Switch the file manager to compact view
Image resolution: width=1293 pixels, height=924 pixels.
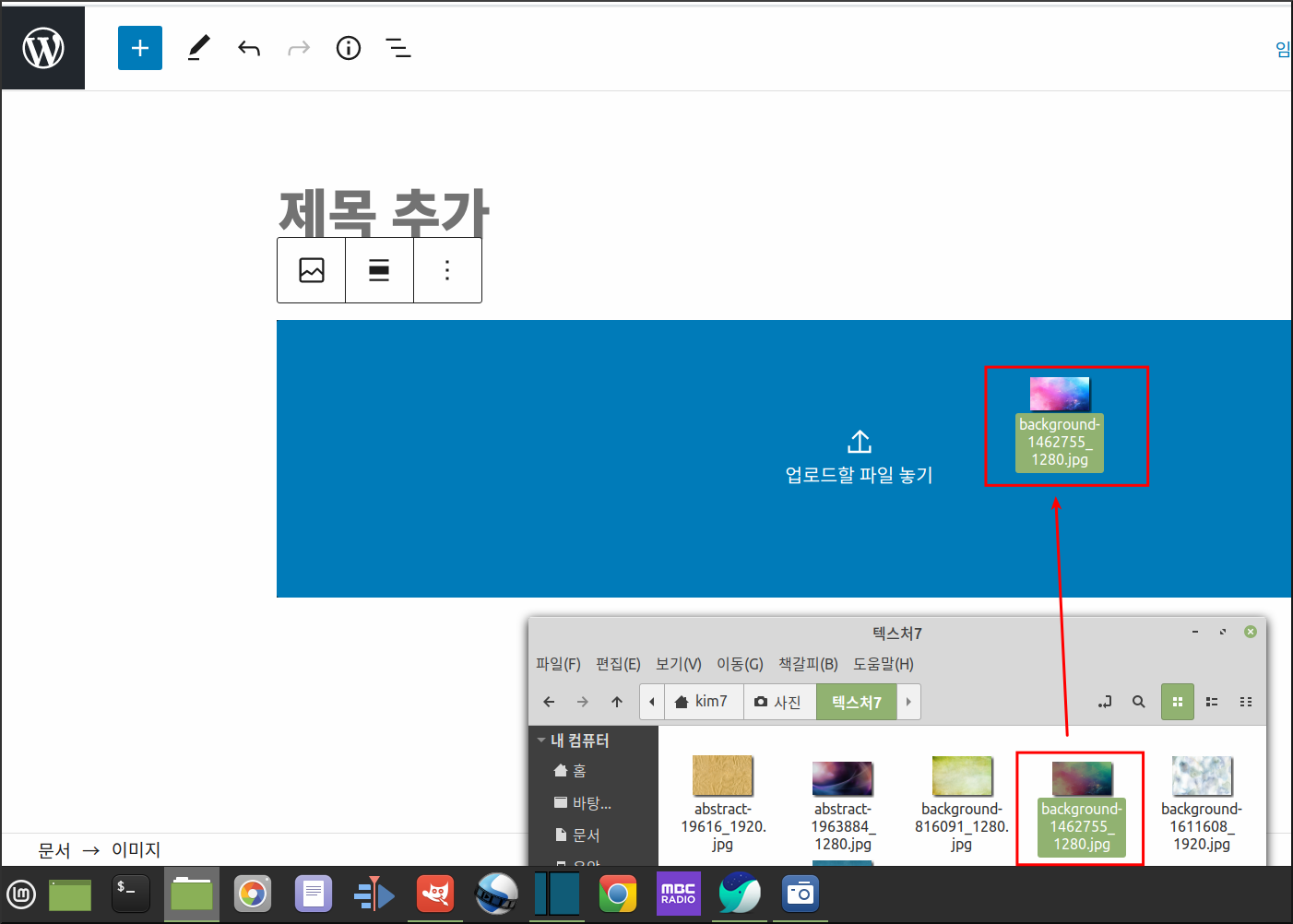pyautogui.click(x=1246, y=702)
